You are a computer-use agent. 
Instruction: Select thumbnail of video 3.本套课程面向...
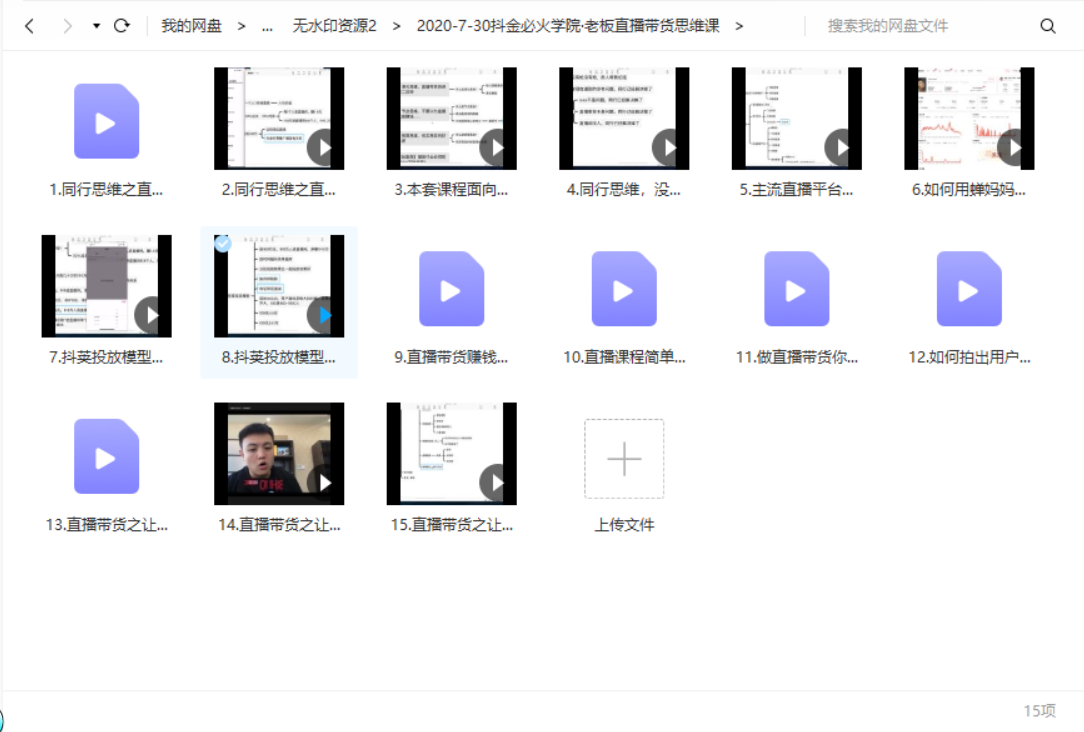click(451, 118)
